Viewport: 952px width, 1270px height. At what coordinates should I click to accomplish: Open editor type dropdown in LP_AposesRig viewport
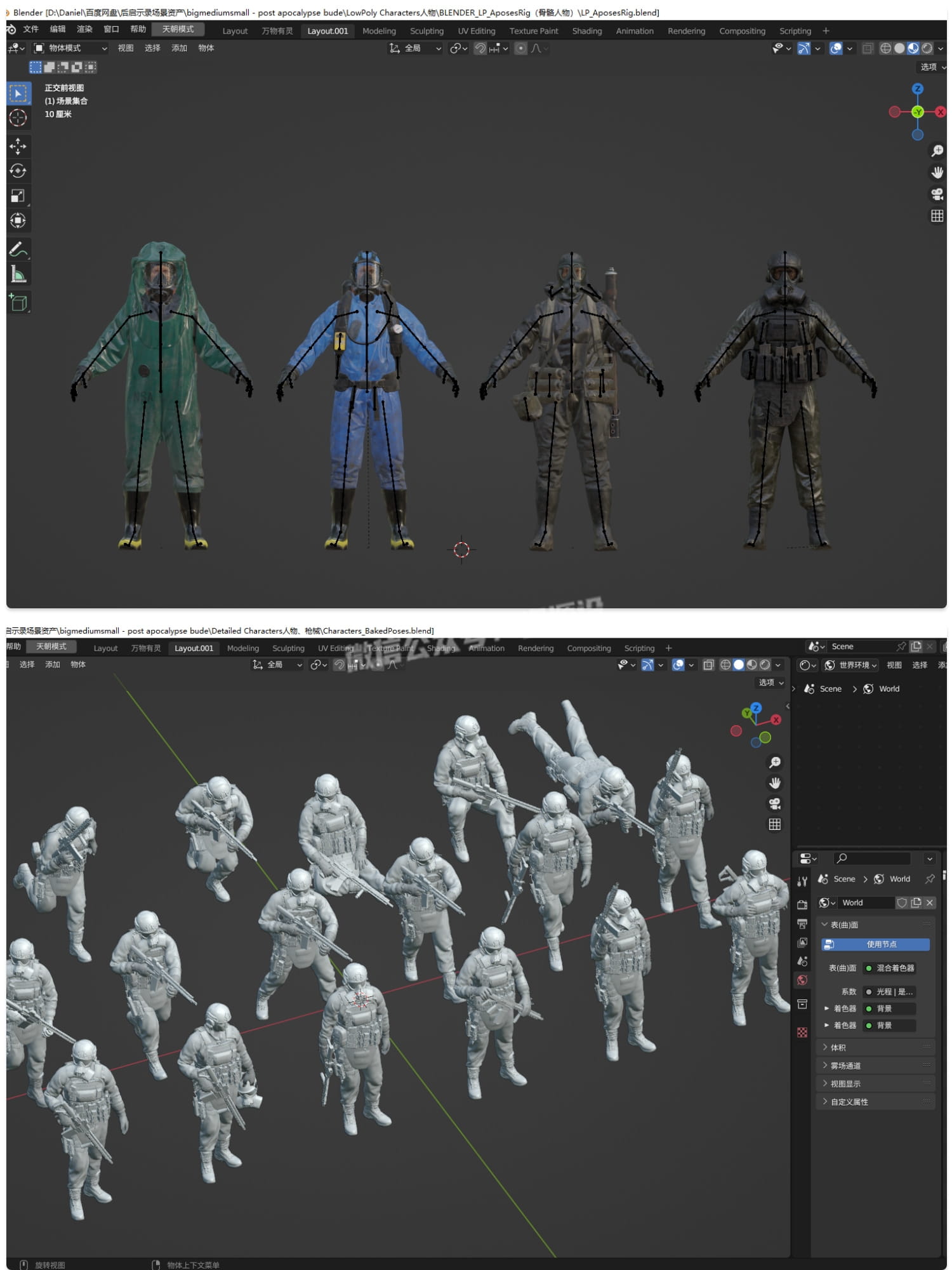click(x=16, y=48)
